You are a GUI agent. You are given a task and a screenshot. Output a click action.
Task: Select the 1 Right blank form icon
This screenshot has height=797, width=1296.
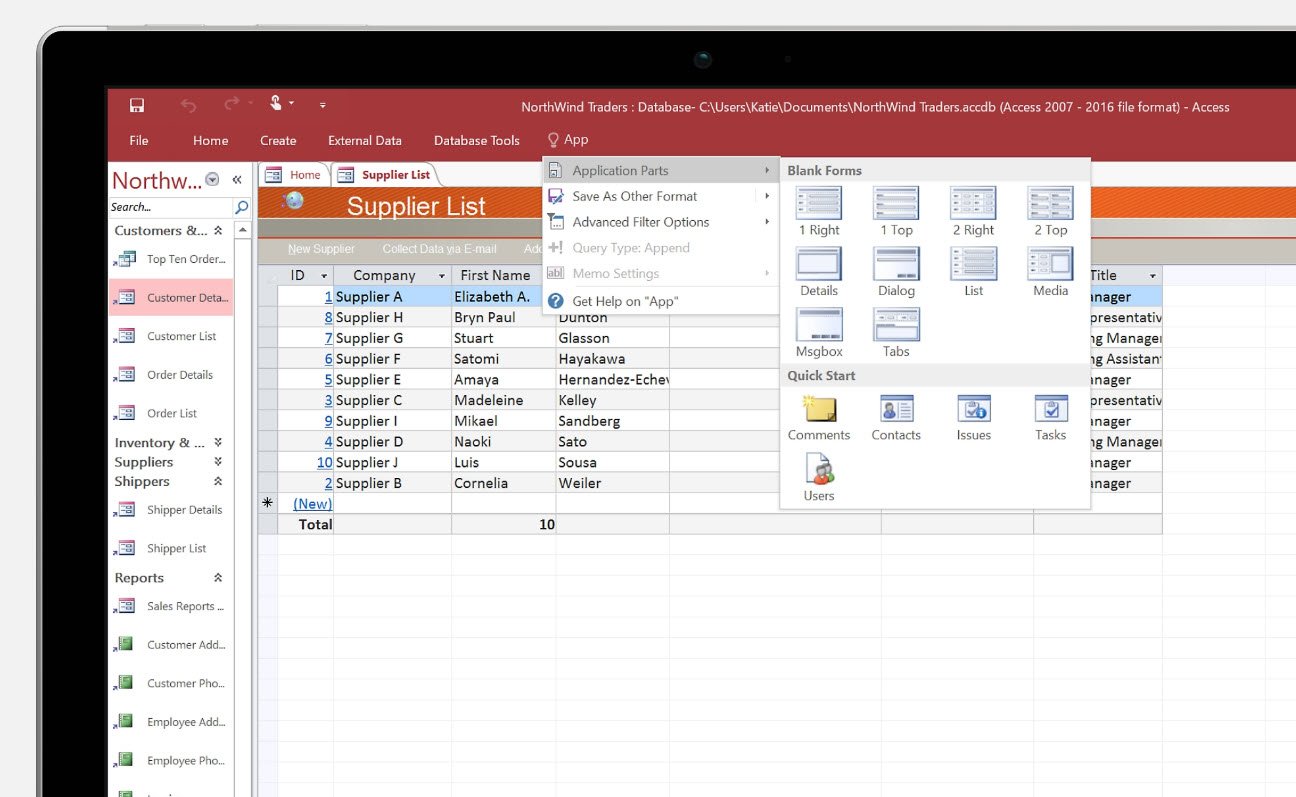coord(818,204)
